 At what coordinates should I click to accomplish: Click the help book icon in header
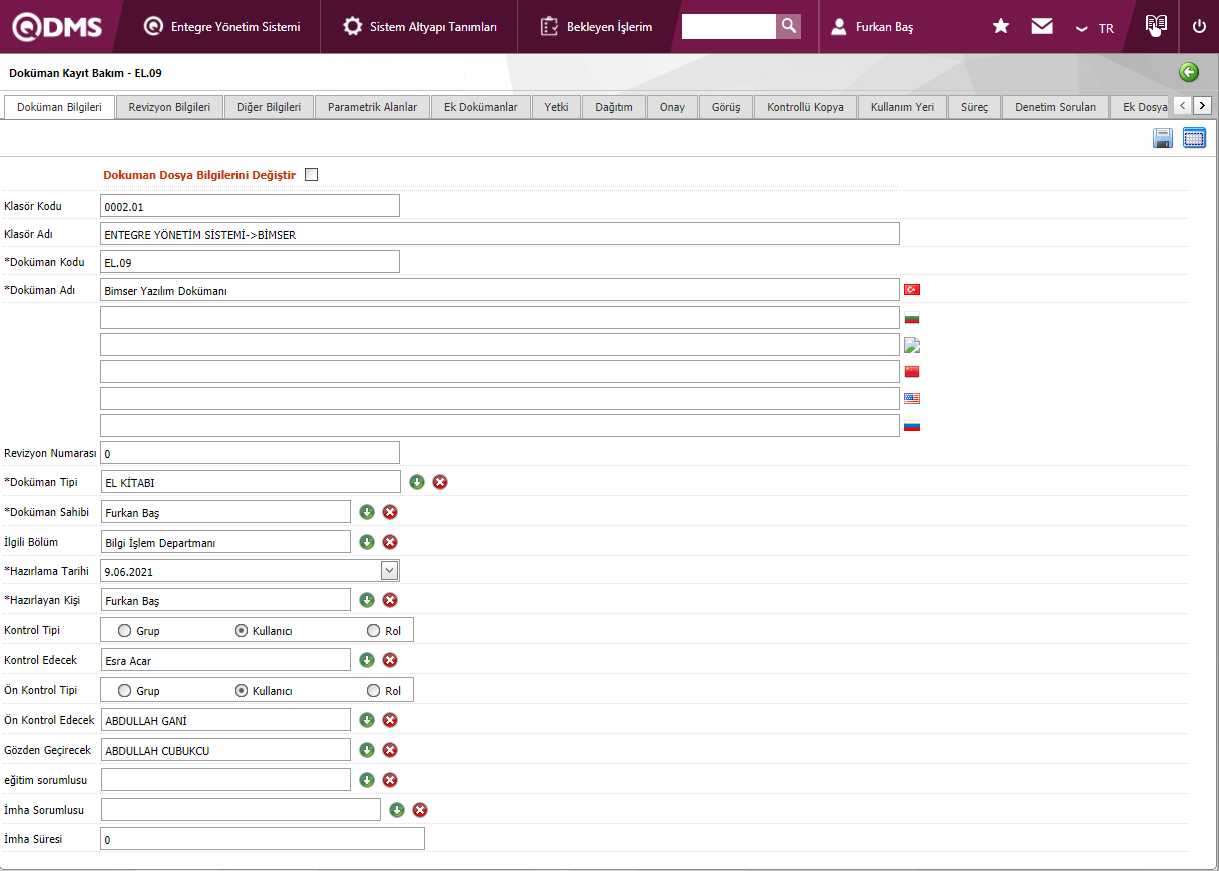tap(1156, 26)
